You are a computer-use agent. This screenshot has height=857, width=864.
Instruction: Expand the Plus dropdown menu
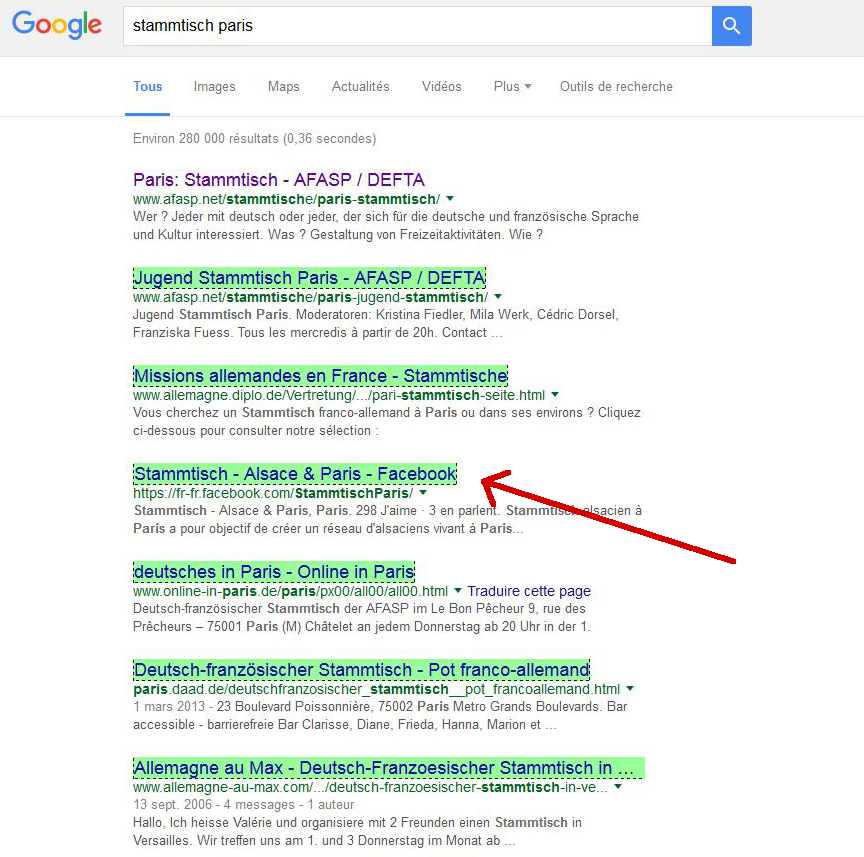512,87
